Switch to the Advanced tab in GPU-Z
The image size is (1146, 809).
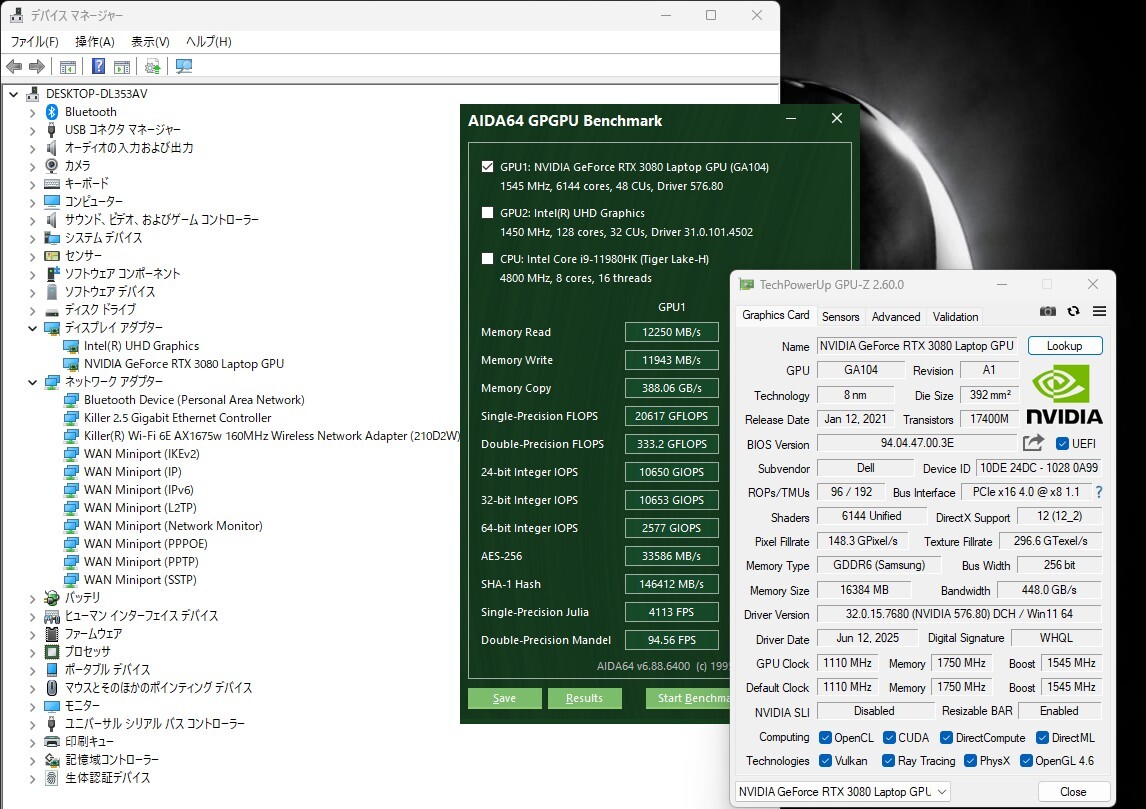point(896,316)
